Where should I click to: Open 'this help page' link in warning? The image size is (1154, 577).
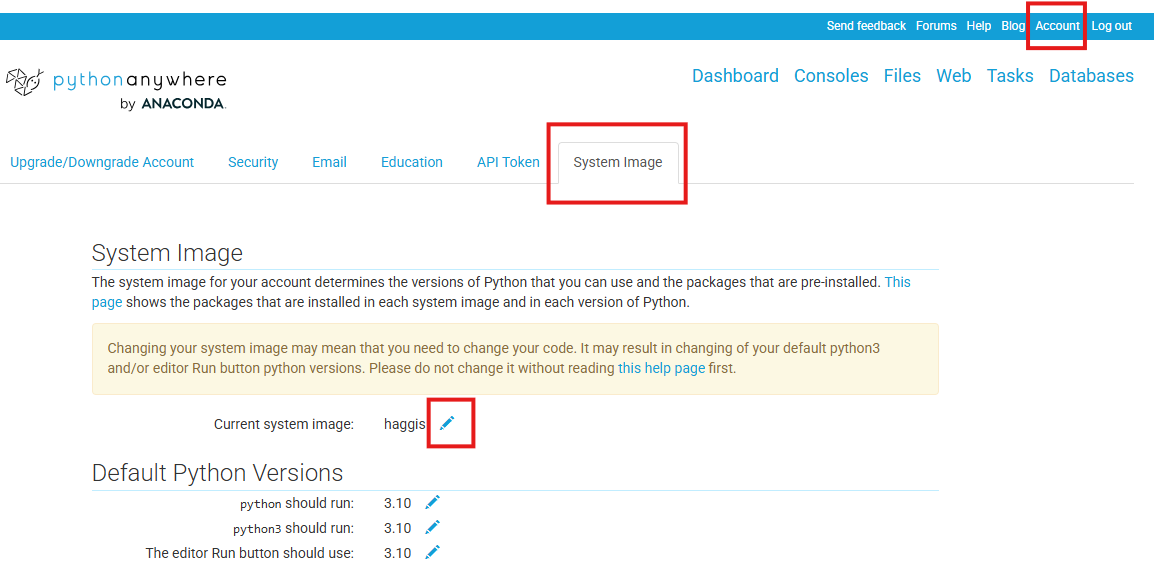pos(662,368)
